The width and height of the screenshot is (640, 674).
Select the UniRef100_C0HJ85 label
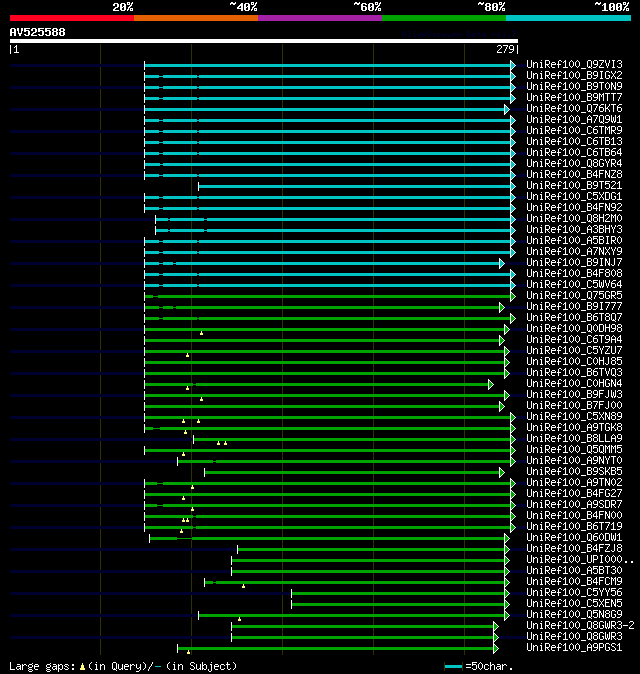574,362
